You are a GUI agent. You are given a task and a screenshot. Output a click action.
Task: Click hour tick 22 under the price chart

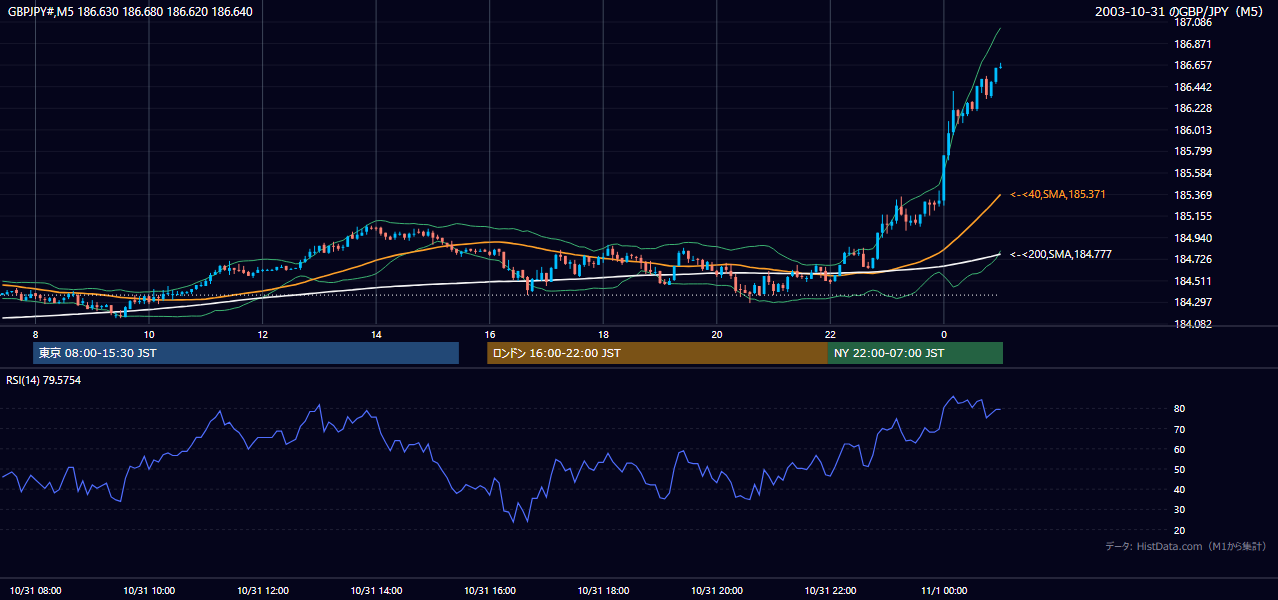pyautogui.click(x=830, y=334)
